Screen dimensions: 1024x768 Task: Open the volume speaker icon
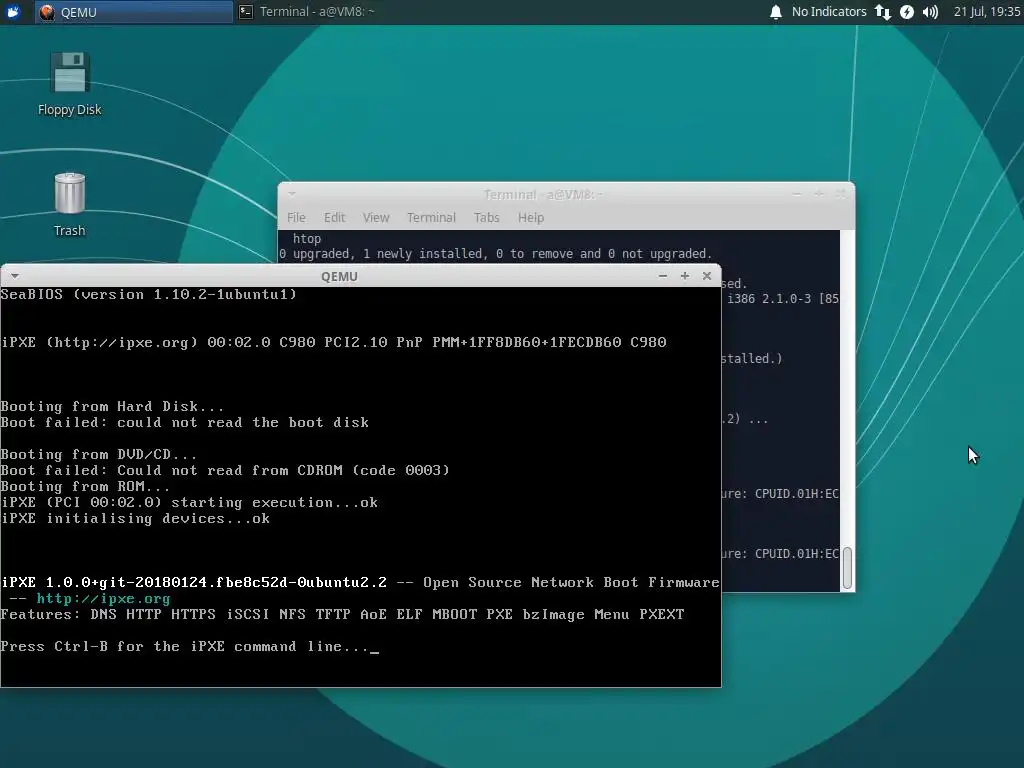click(x=930, y=12)
